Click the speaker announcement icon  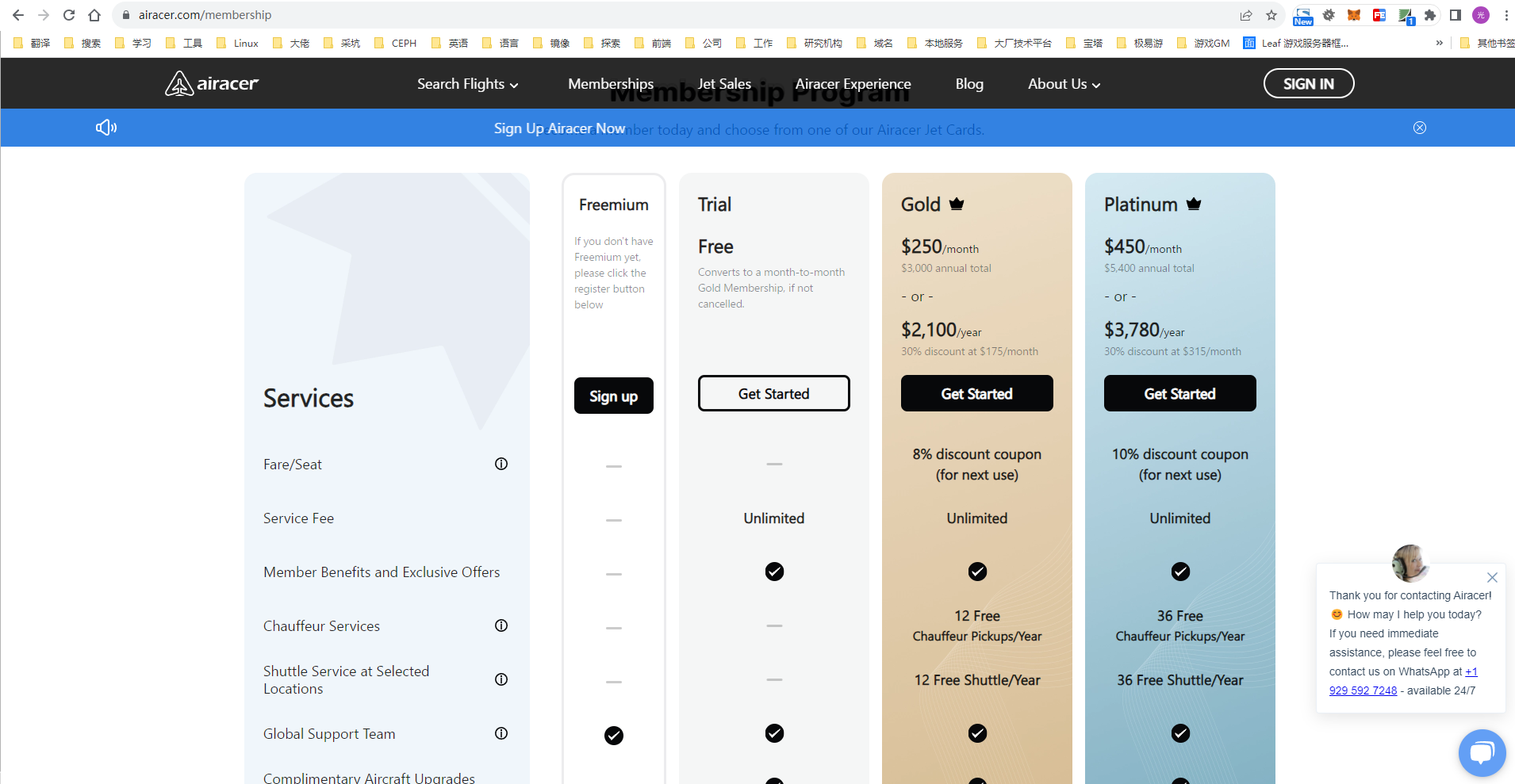pyautogui.click(x=106, y=128)
